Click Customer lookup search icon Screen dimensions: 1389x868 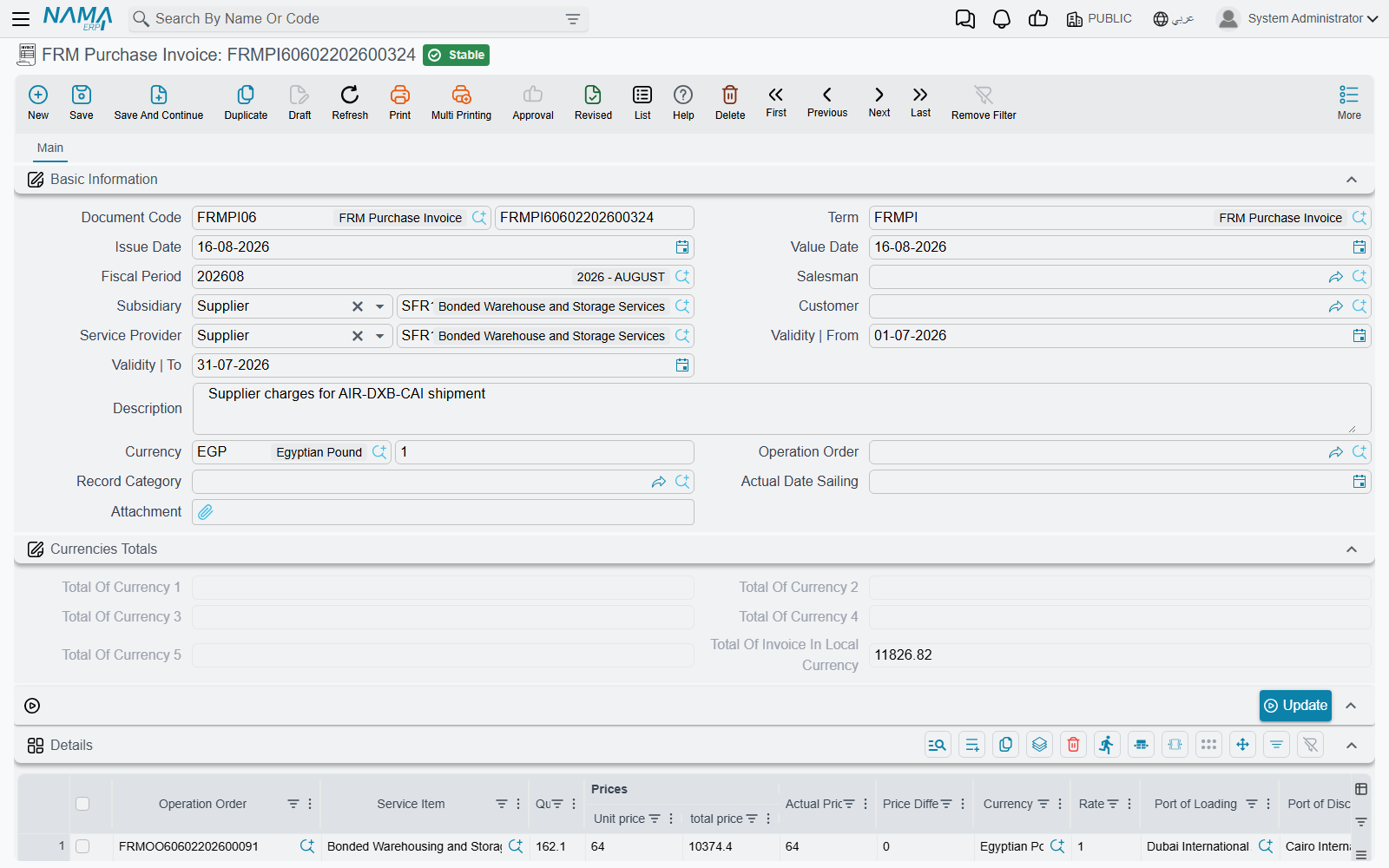[x=1359, y=306]
